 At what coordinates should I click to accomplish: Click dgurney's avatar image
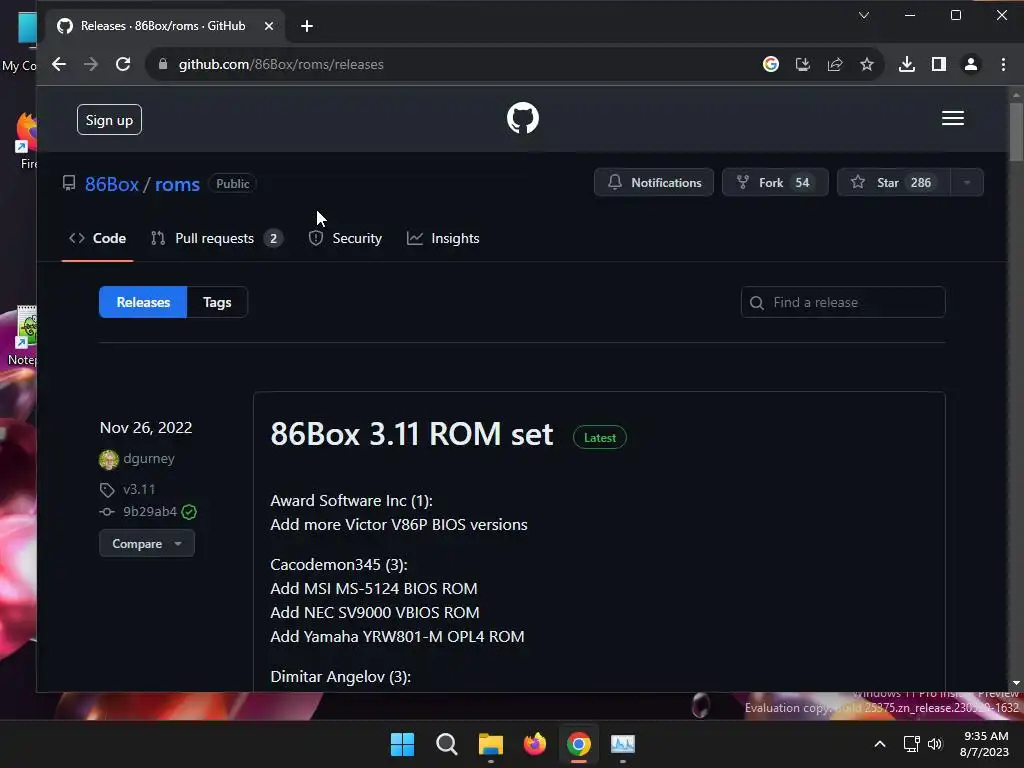(108, 460)
